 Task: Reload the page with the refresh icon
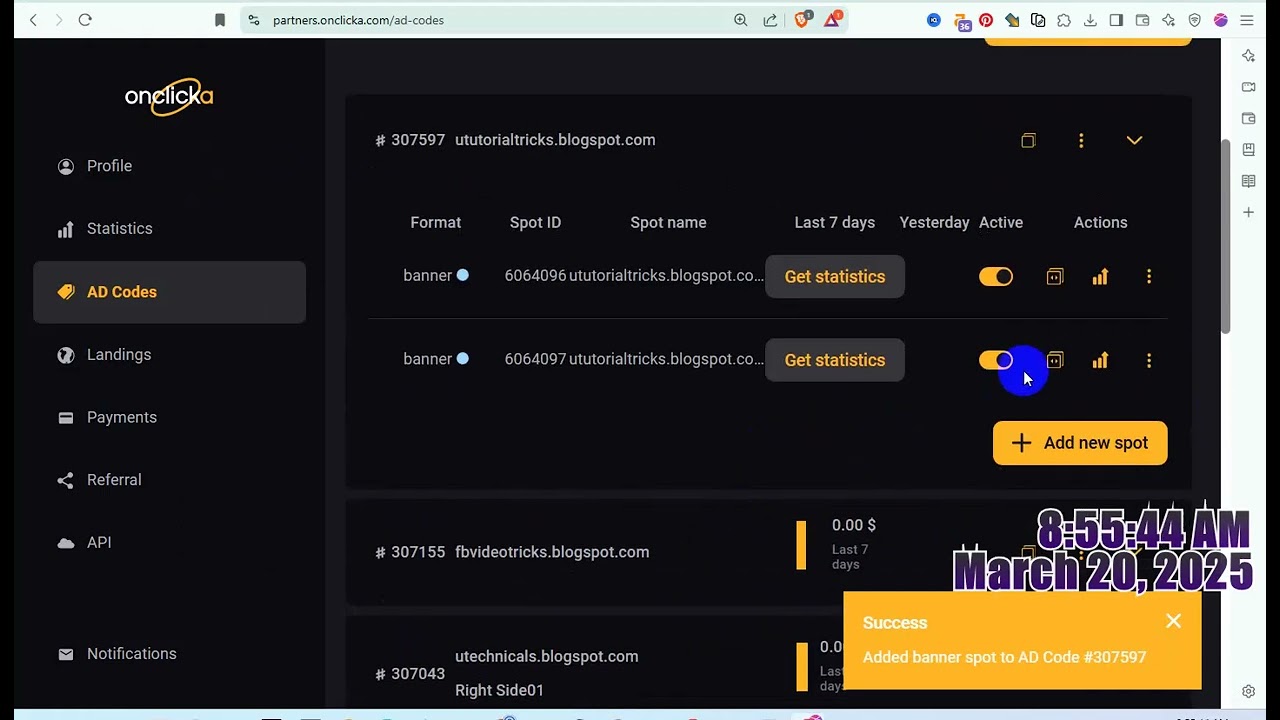85,20
